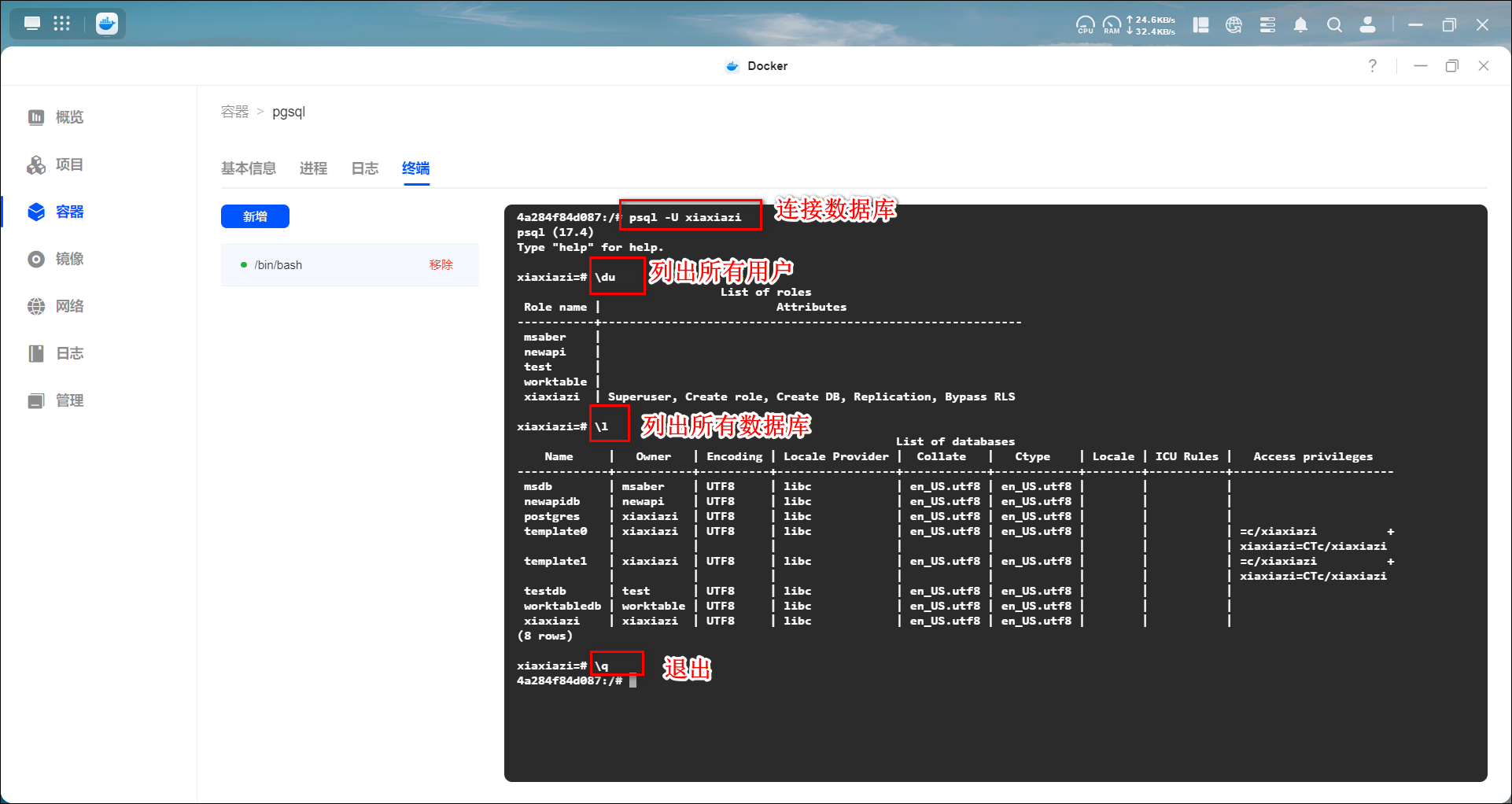Click the search magnifier icon

[x=1334, y=25]
